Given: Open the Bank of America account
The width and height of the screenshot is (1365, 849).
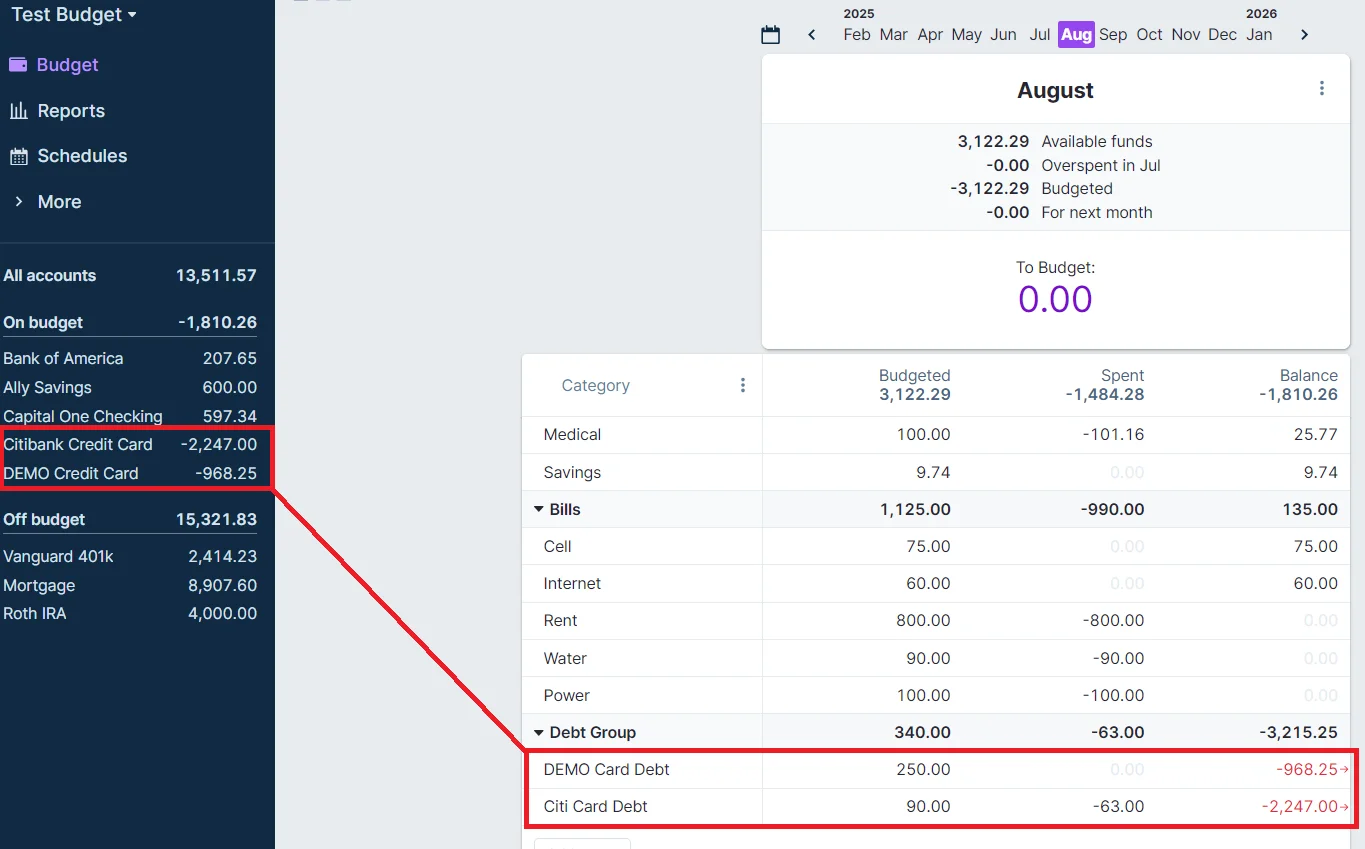Looking at the screenshot, I should [x=63, y=359].
